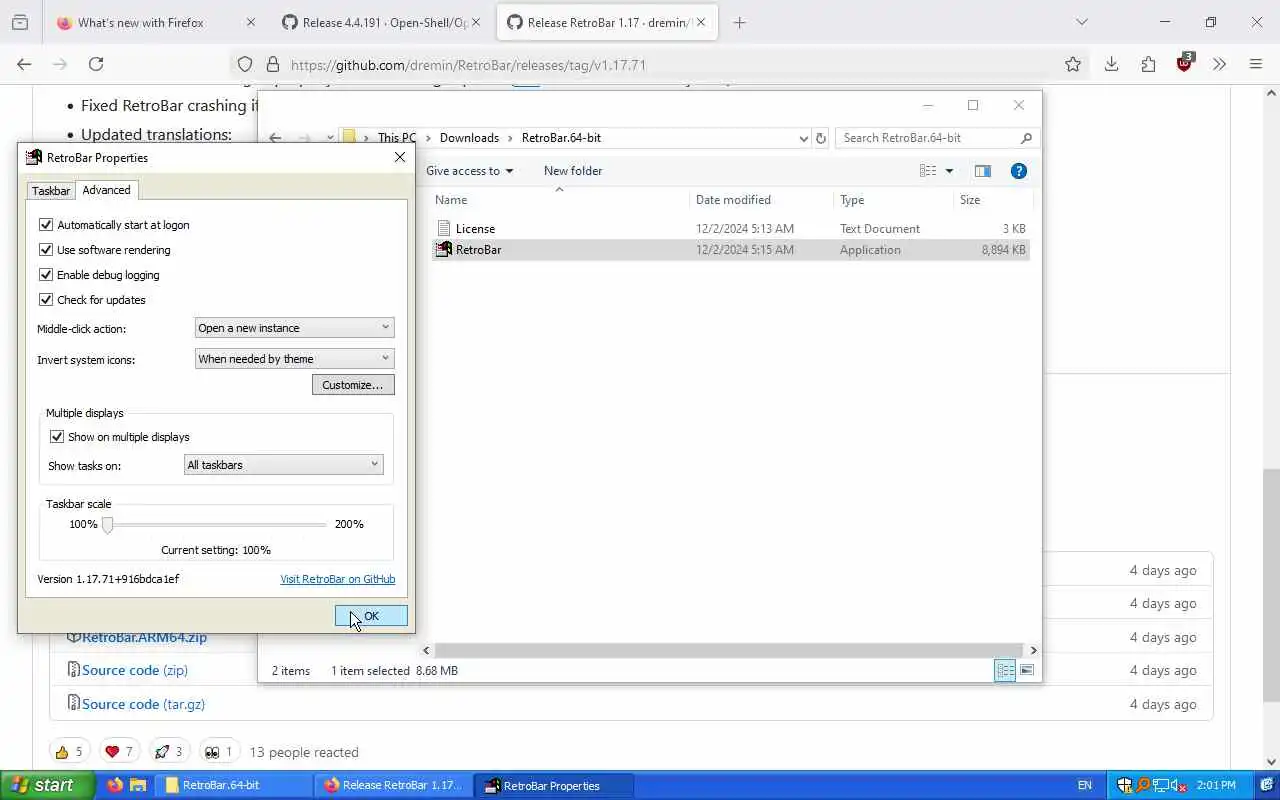
Task: Open Firefox tab overview icon
Action: [20, 22]
